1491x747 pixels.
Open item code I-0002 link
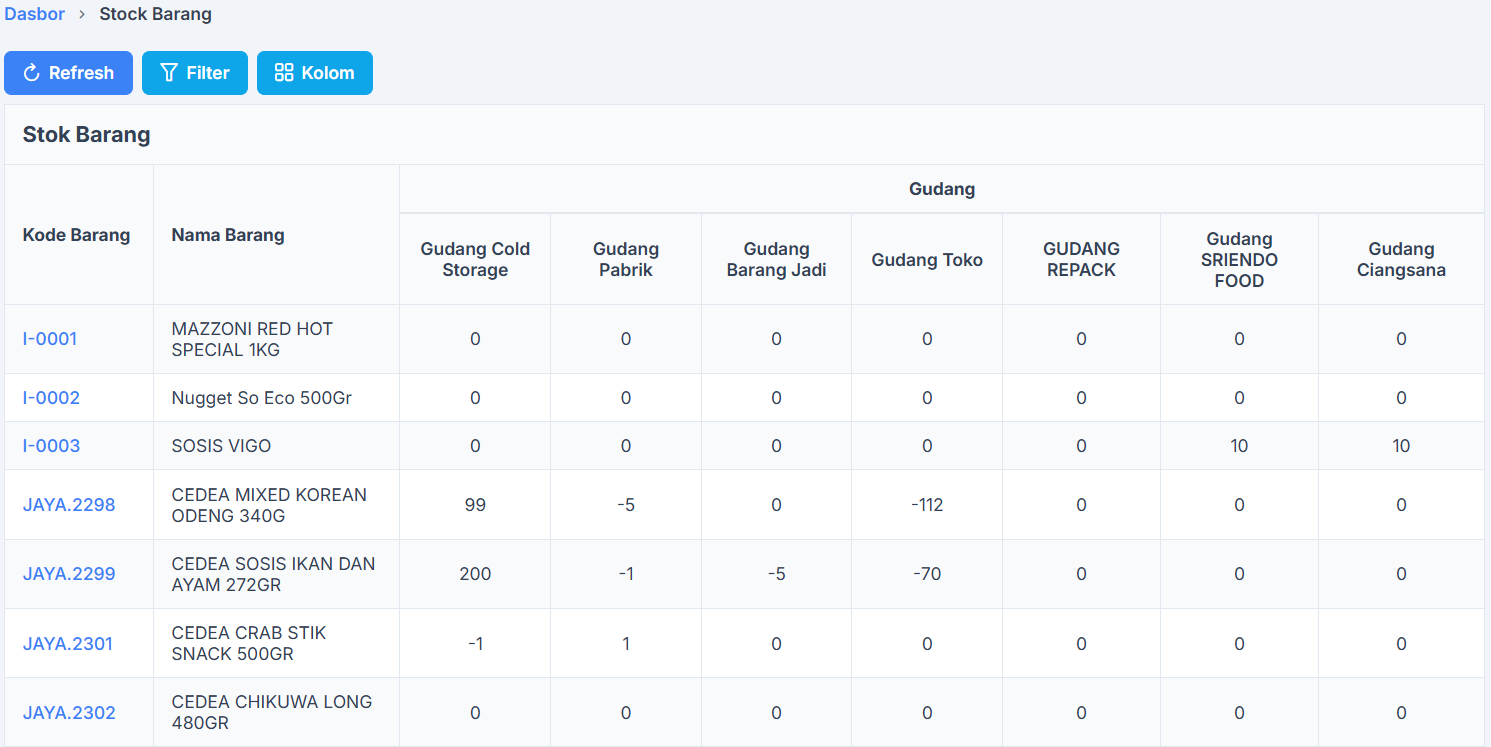(51, 398)
